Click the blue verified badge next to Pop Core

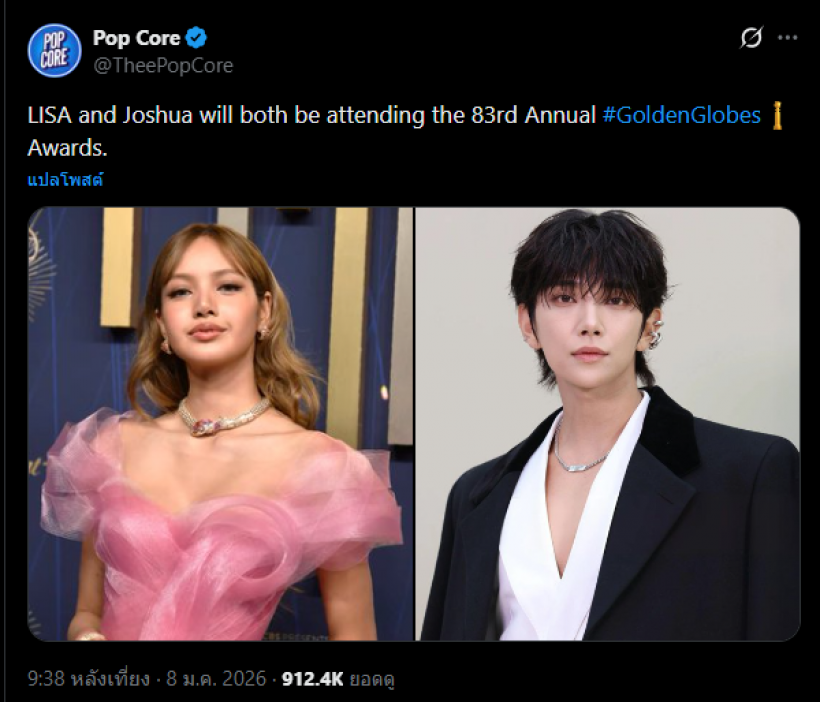click(x=198, y=37)
